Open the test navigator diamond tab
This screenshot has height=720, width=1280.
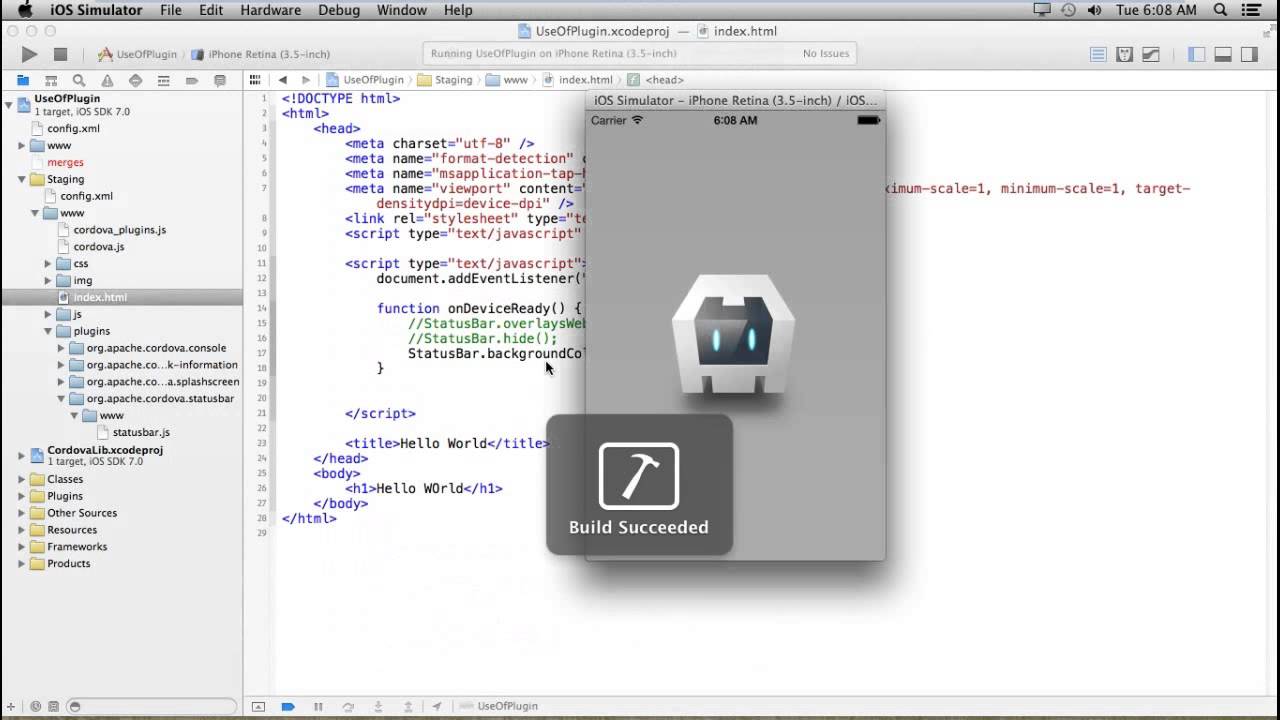[x=135, y=80]
